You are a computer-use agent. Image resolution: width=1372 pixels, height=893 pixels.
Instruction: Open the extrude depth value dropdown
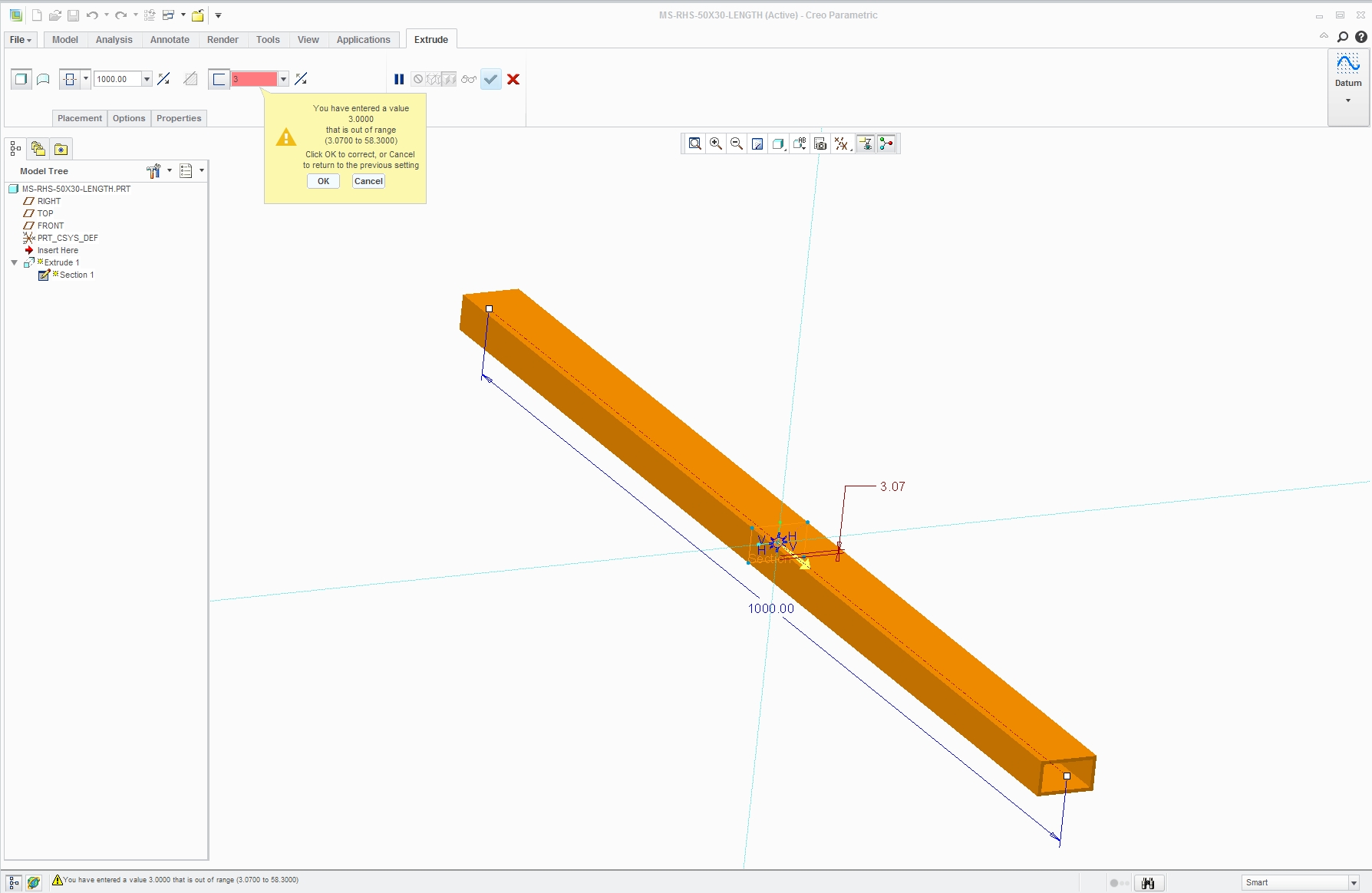[x=147, y=79]
